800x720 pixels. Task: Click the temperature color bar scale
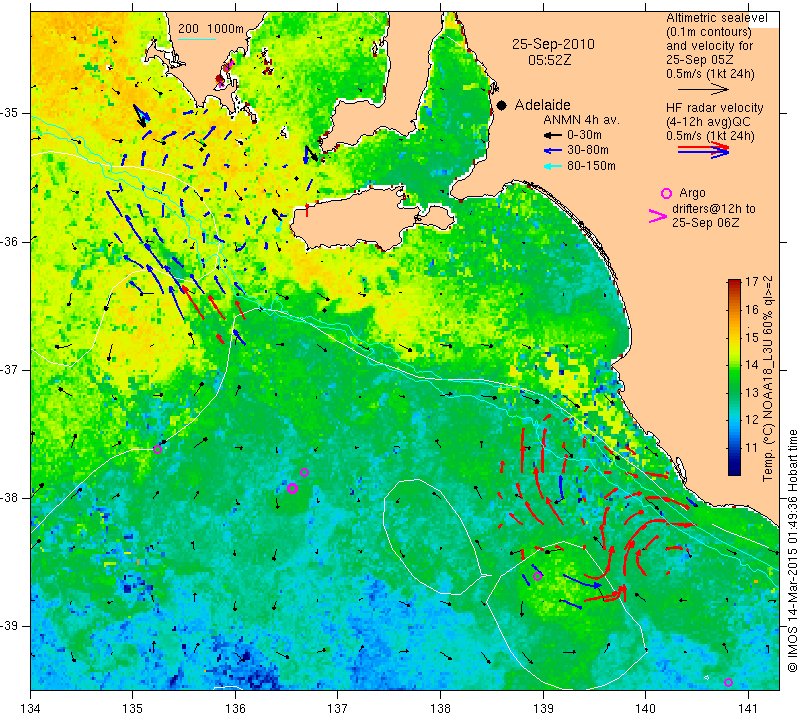[x=734, y=377]
